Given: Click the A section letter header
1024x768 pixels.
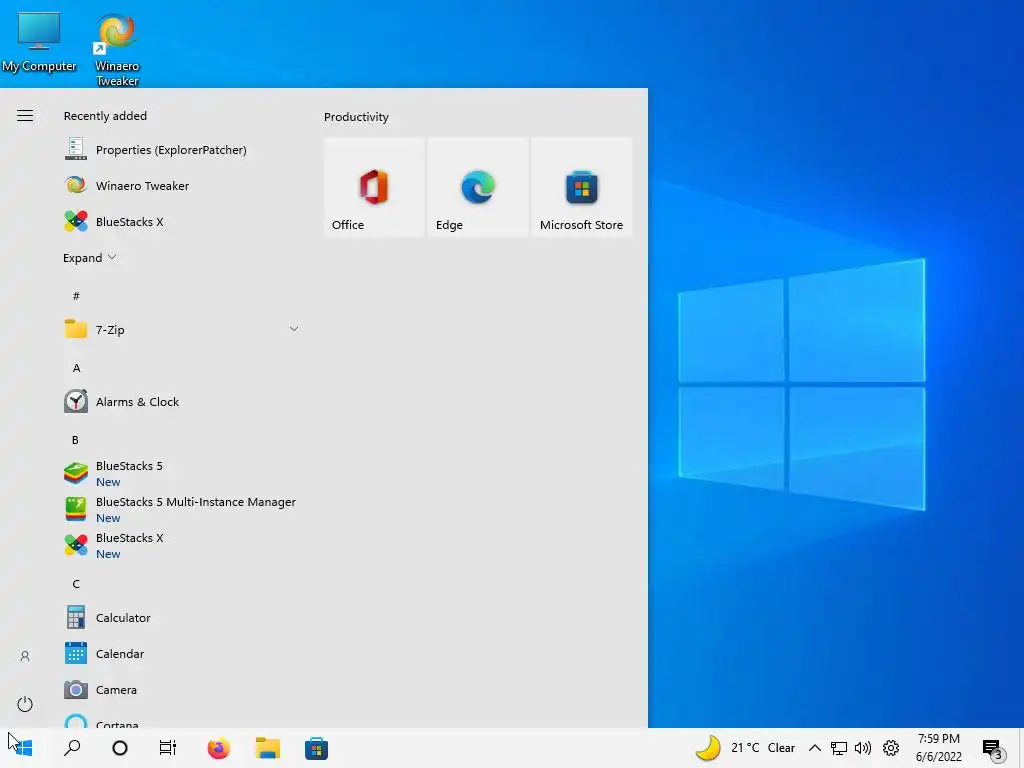Looking at the screenshot, I should point(76,368).
